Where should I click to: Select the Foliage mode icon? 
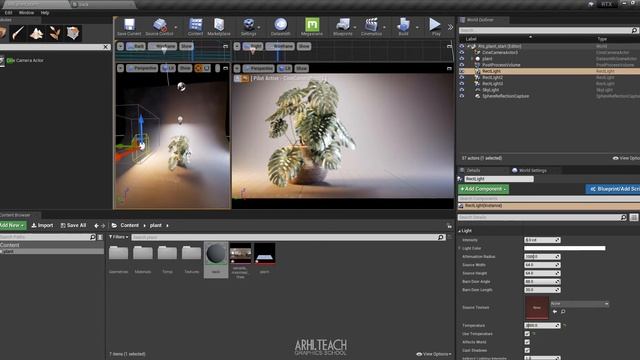55,33
